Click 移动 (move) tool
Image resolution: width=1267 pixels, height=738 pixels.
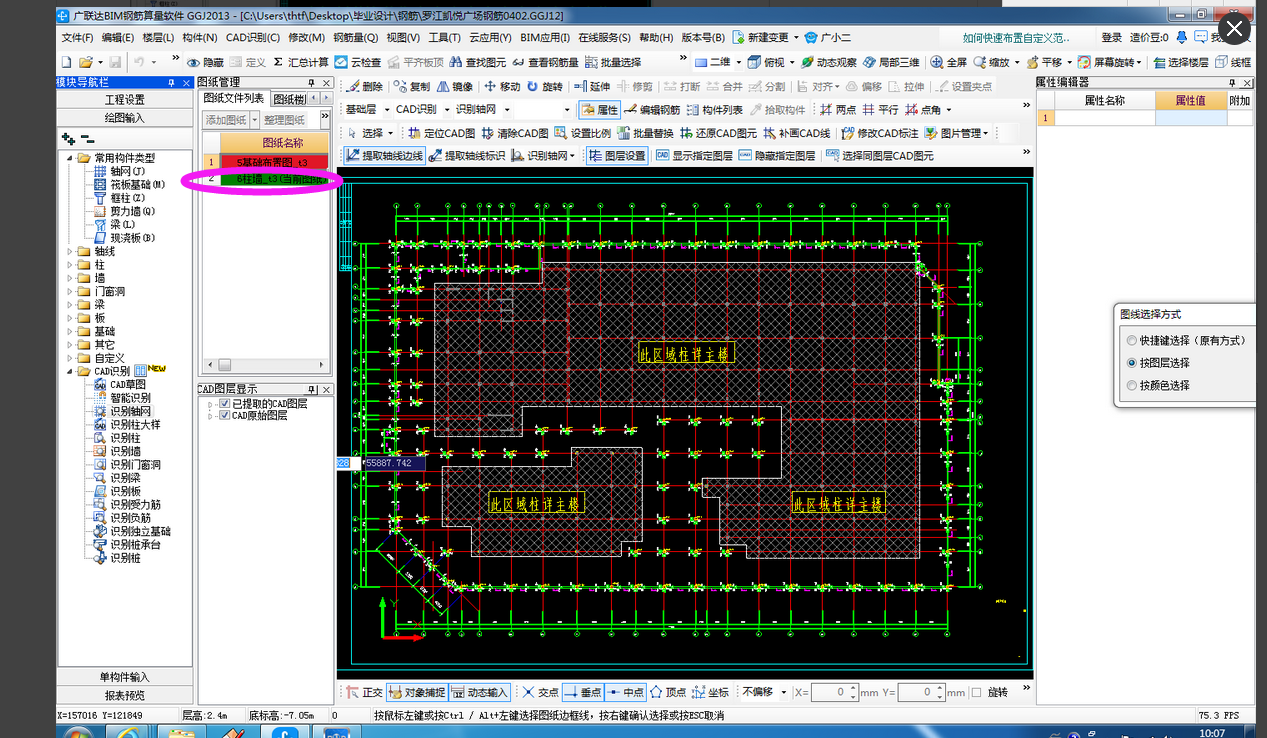pos(503,87)
